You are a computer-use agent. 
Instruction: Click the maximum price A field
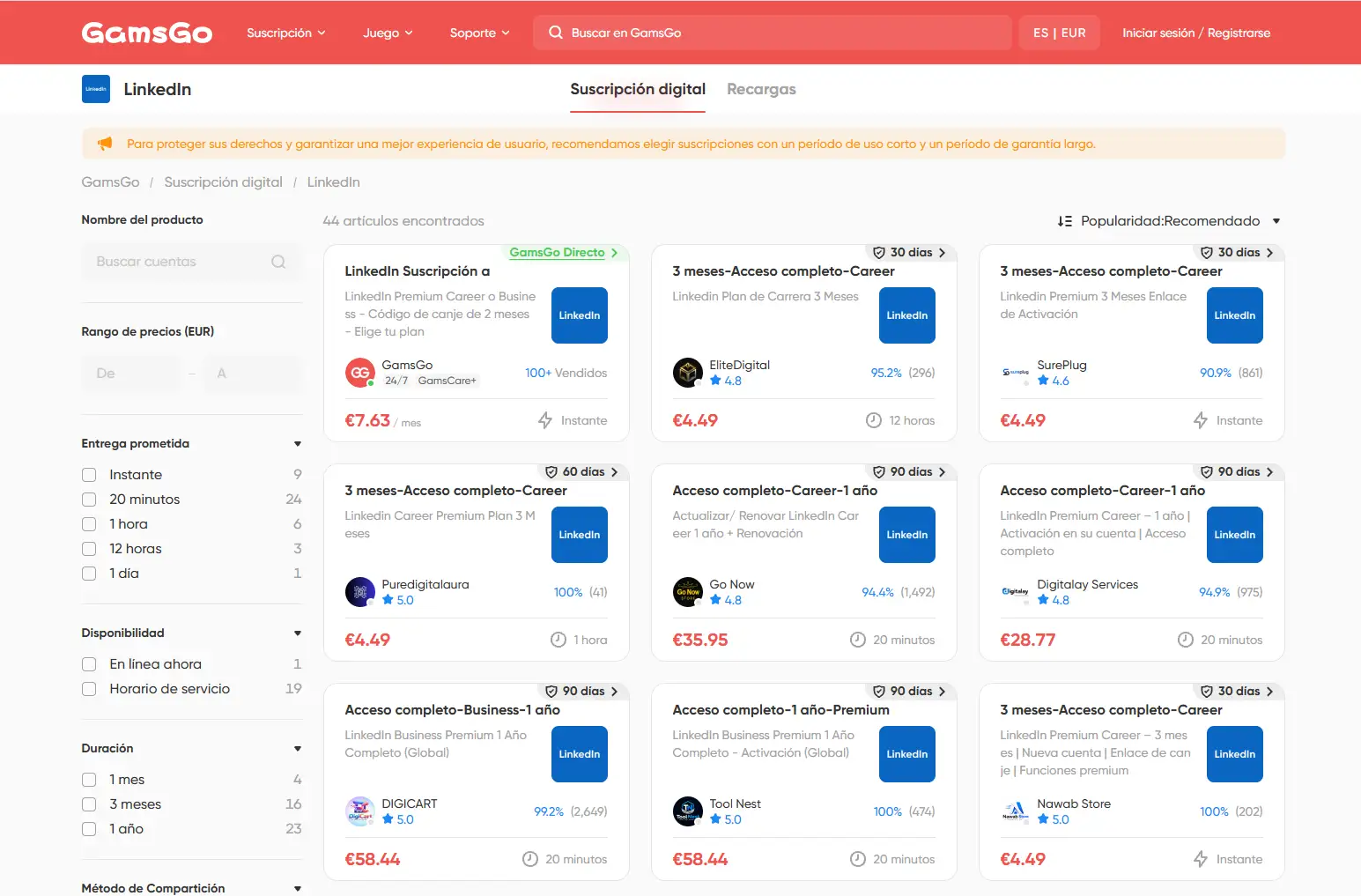tap(252, 374)
